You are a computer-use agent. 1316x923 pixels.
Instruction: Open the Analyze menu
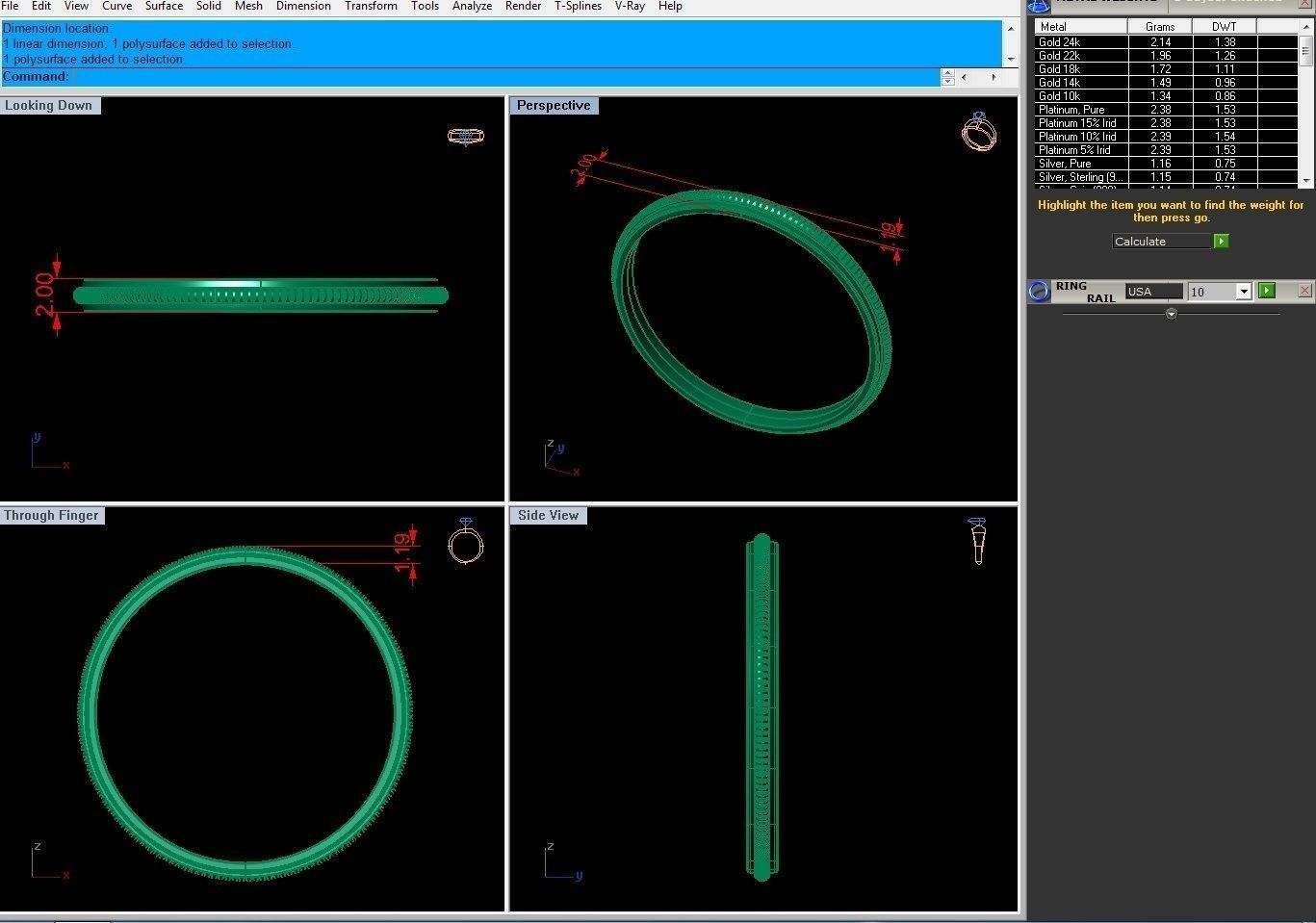pos(472,6)
